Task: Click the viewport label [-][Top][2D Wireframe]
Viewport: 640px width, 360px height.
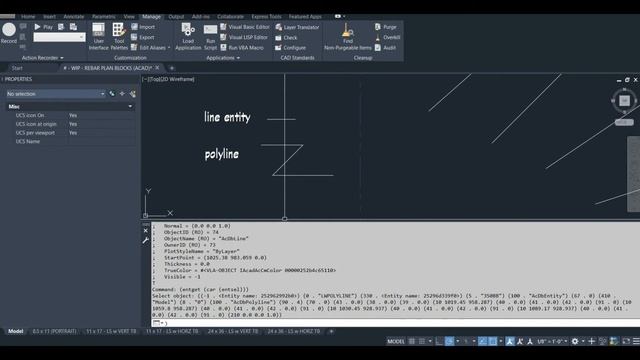Action: click(168, 79)
